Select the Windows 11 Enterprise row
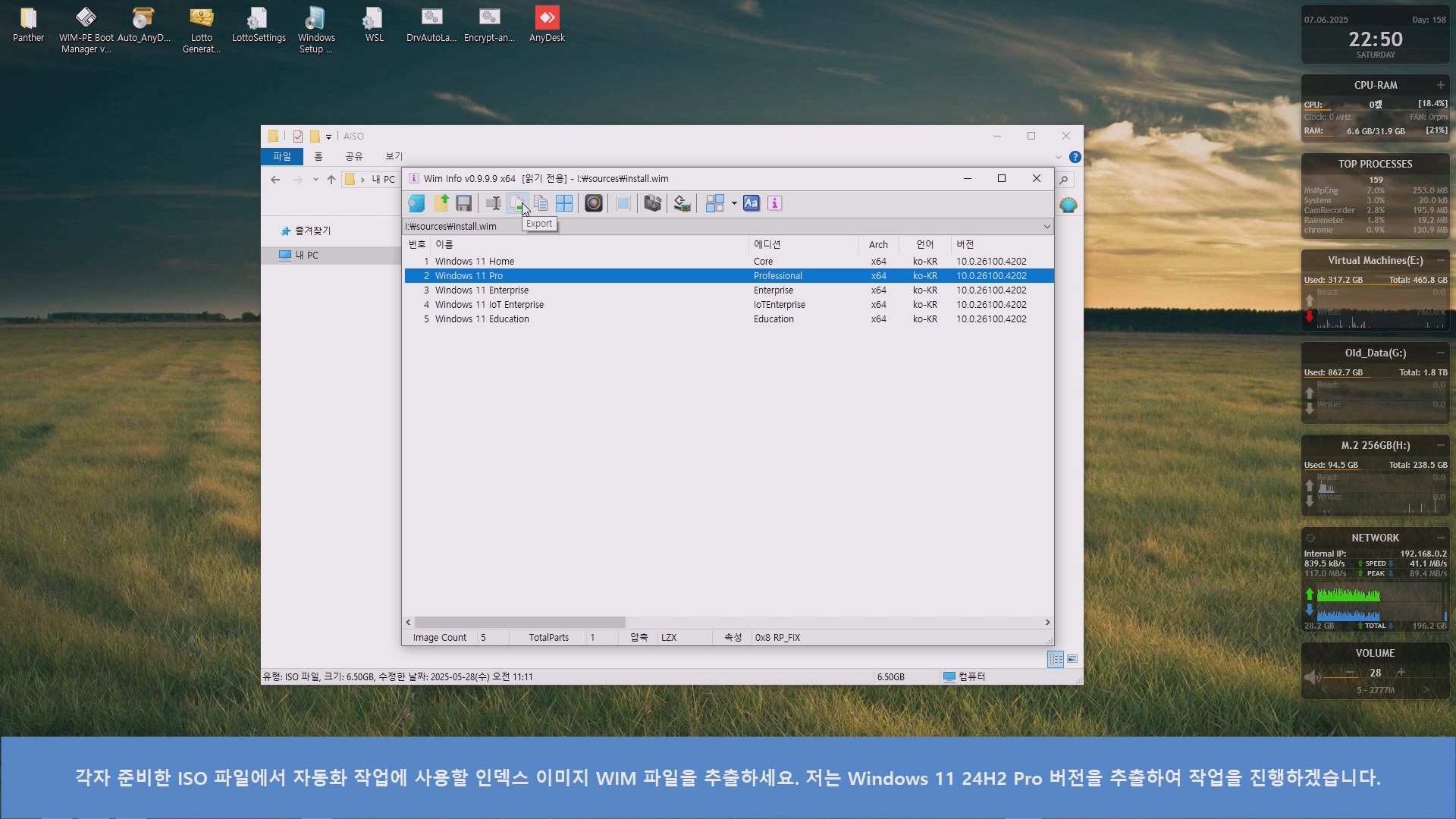The width and height of the screenshot is (1456, 819). 729,290
